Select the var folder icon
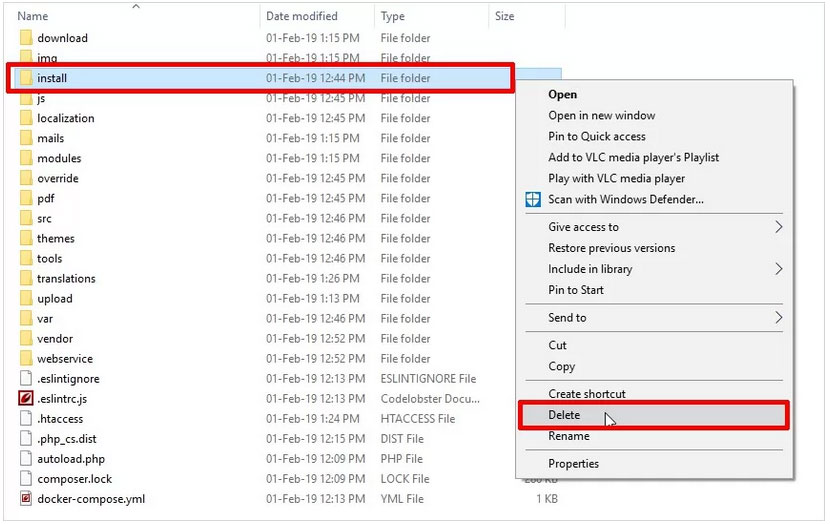Screen dimensions: 830x524 pos(26,319)
